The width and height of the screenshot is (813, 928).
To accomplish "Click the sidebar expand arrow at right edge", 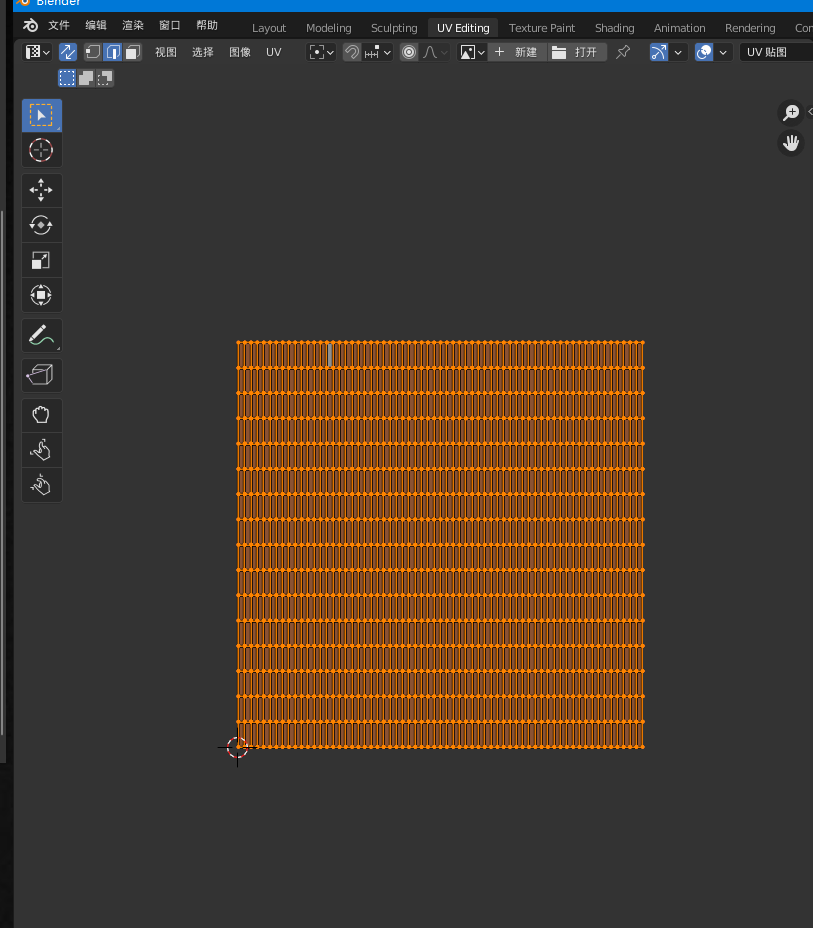I will point(809,112).
